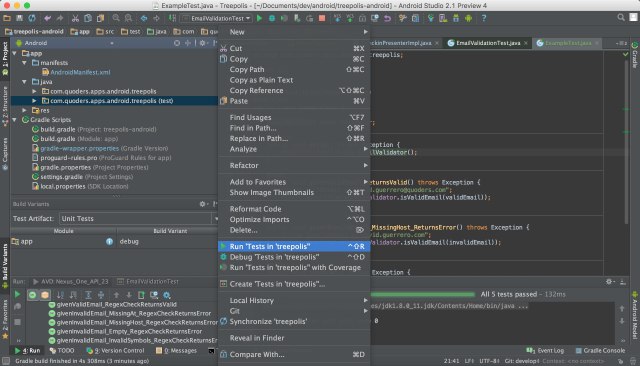Toggle sort tests alphabetically
The width and height of the screenshot is (640, 366).
point(60,295)
